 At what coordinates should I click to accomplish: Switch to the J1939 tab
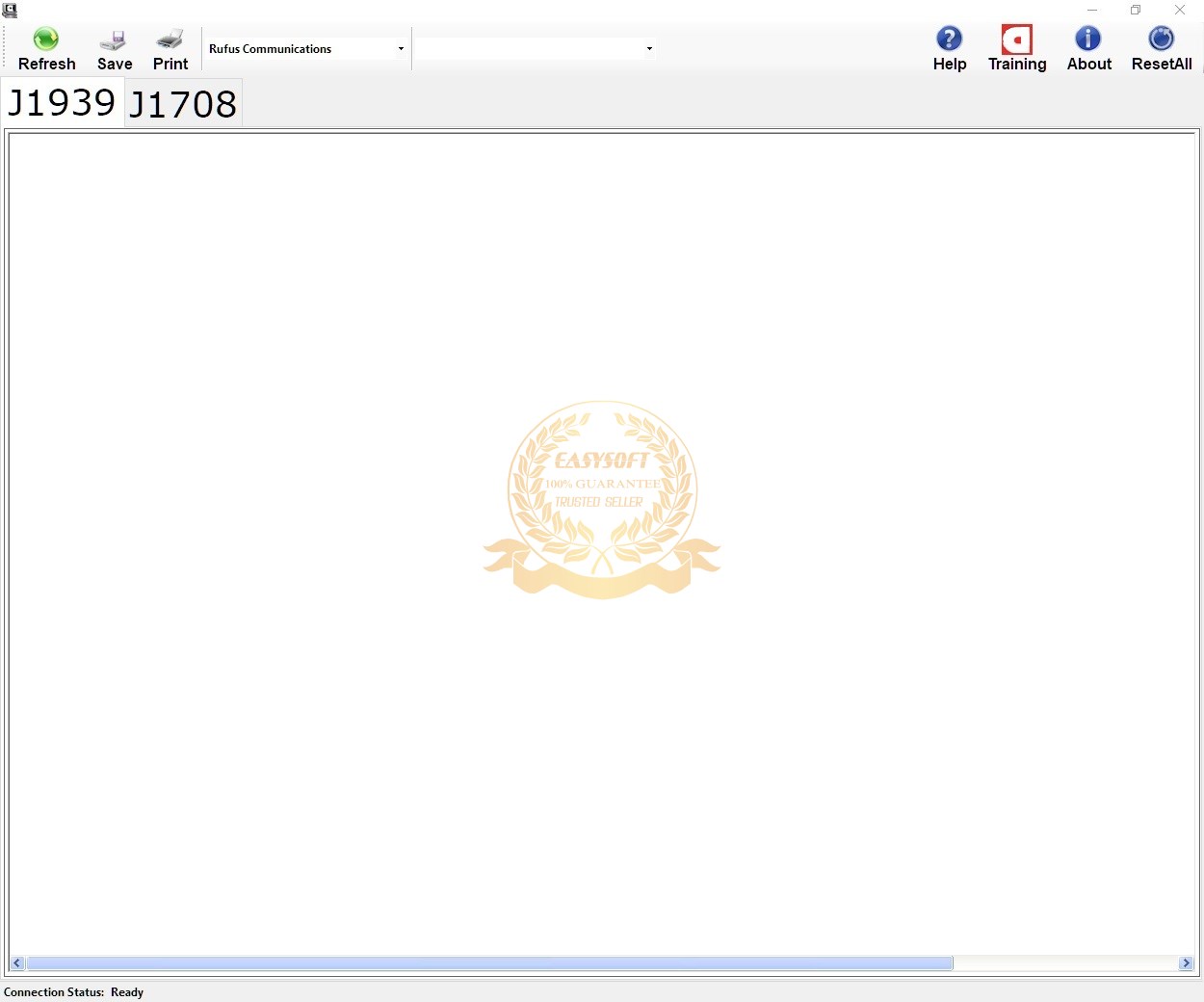62,103
